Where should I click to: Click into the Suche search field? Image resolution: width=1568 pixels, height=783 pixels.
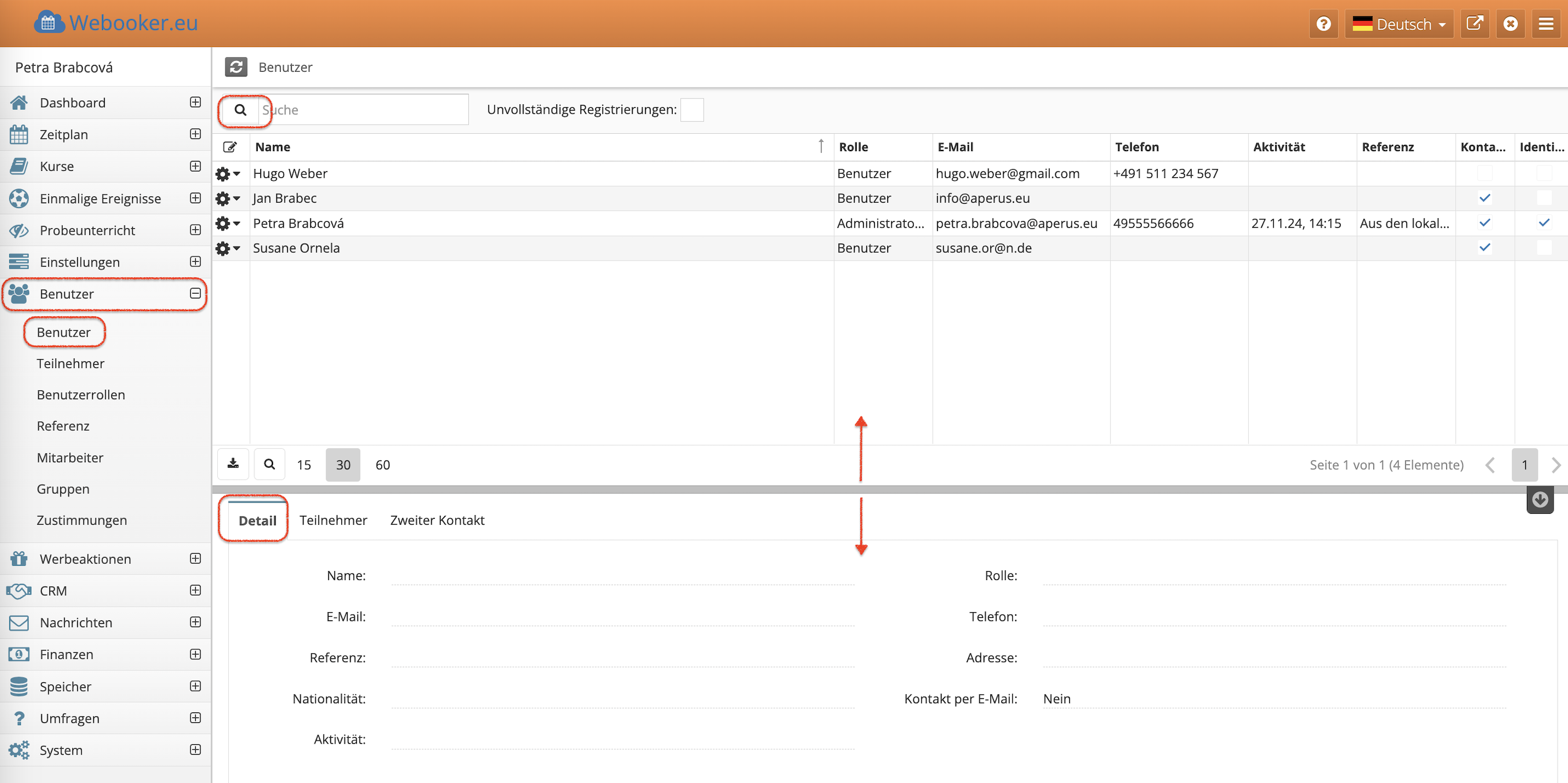click(x=365, y=109)
